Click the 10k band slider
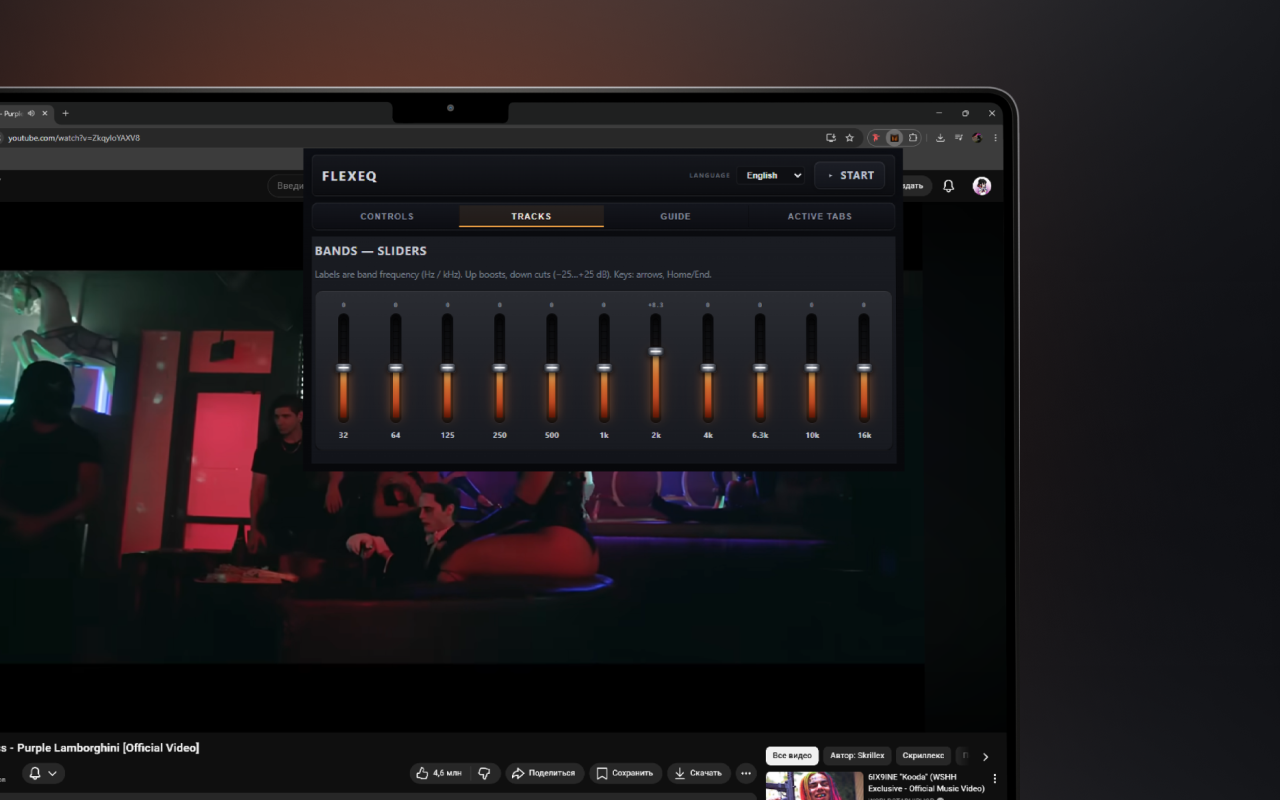The width and height of the screenshot is (1280, 800). [x=812, y=368]
